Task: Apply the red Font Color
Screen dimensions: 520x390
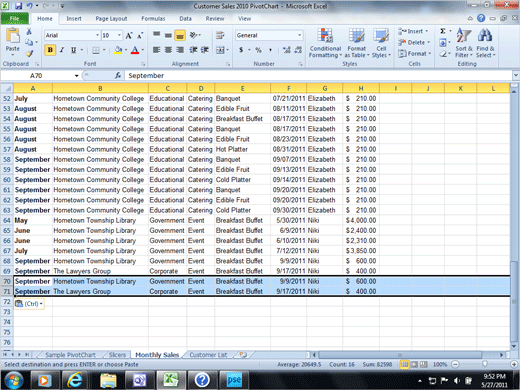Action: click(135, 50)
